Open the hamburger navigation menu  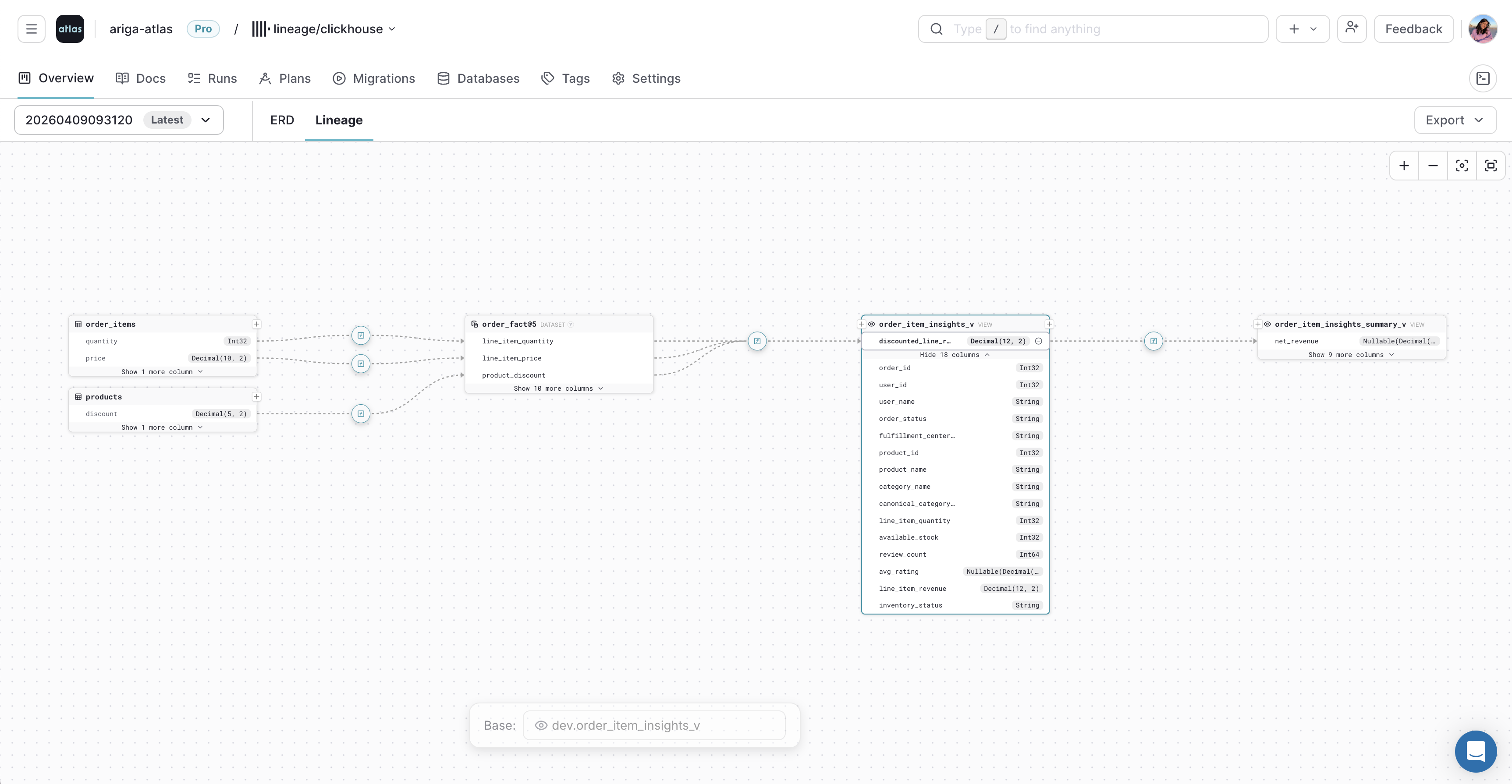click(31, 28)
